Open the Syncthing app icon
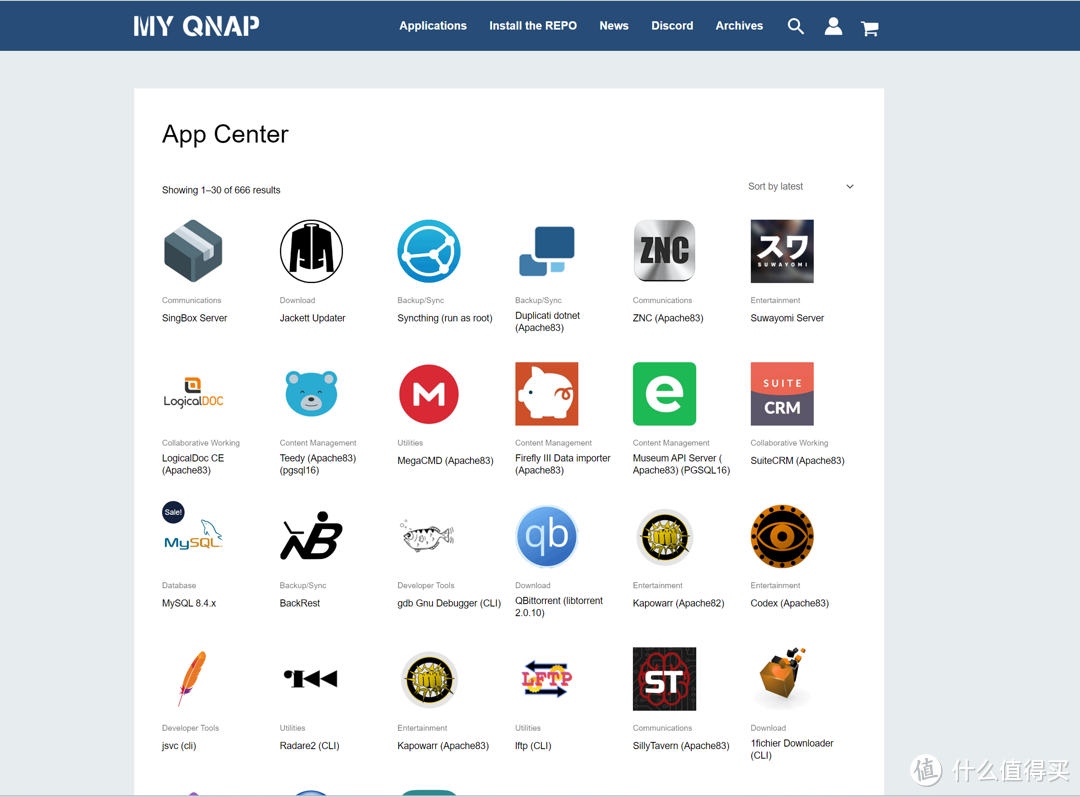This screenshot has width=1080, height=797. click(429, 251)
